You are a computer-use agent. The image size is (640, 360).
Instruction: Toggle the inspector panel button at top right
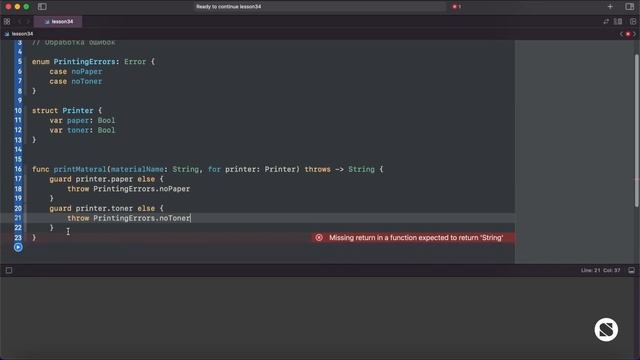629,7
